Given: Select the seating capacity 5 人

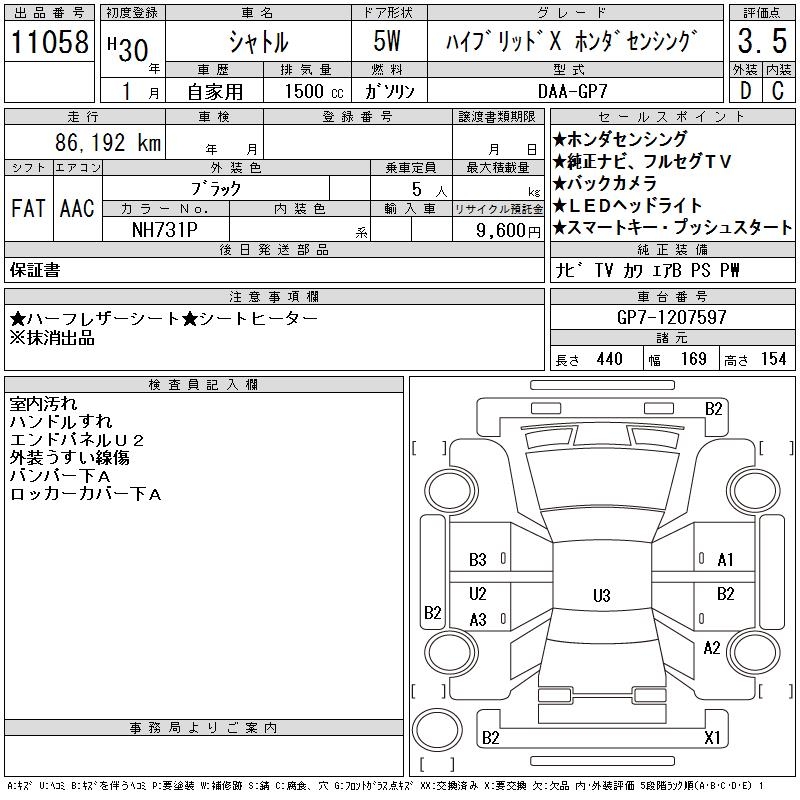Looking at the screenshot, I should tap(429, 190).
